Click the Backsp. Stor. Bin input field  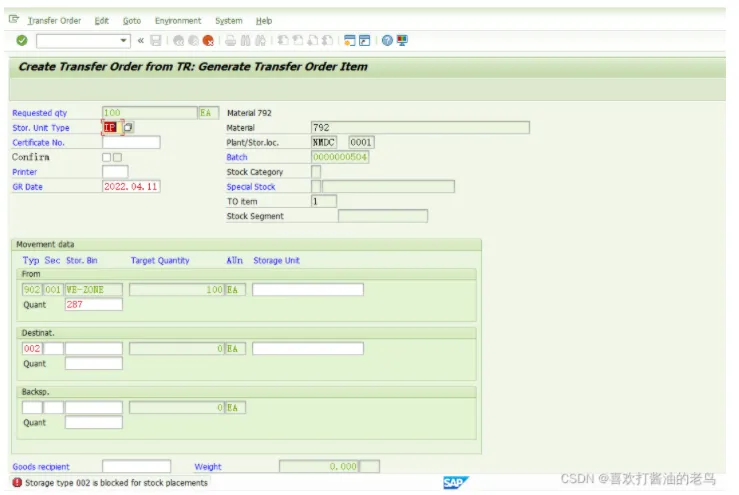tap(94, 407)
